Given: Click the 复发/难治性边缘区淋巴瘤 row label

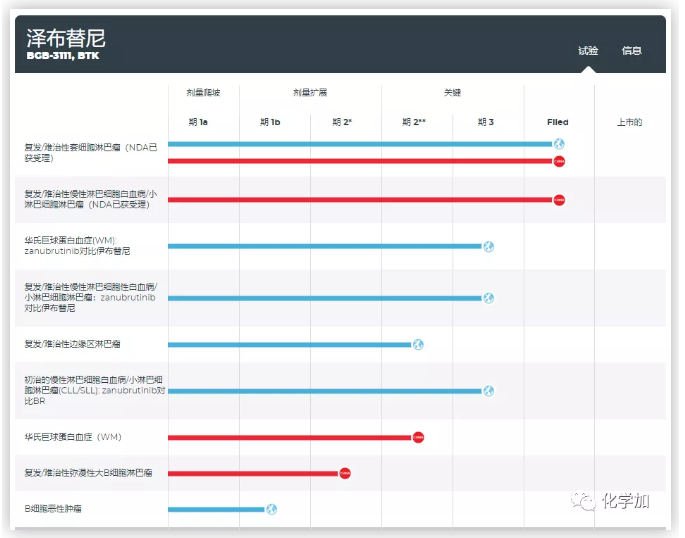Looking at the screenshot, I should [x=73, y=345].
